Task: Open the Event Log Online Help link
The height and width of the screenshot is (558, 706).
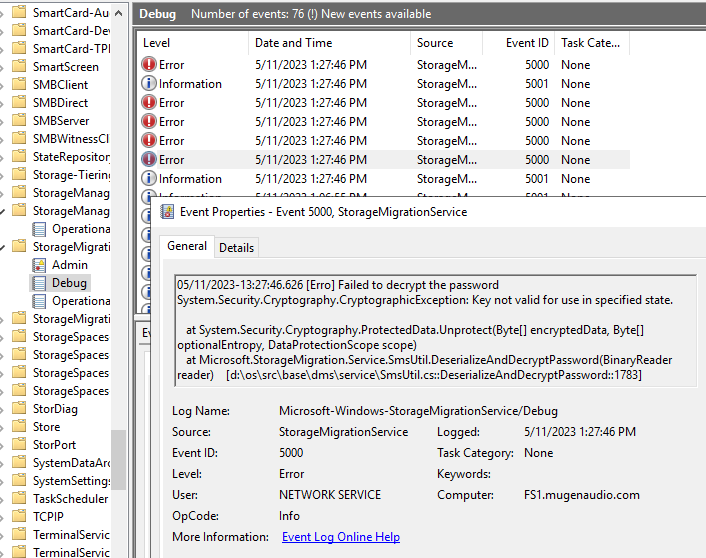Action: (341, 537)
